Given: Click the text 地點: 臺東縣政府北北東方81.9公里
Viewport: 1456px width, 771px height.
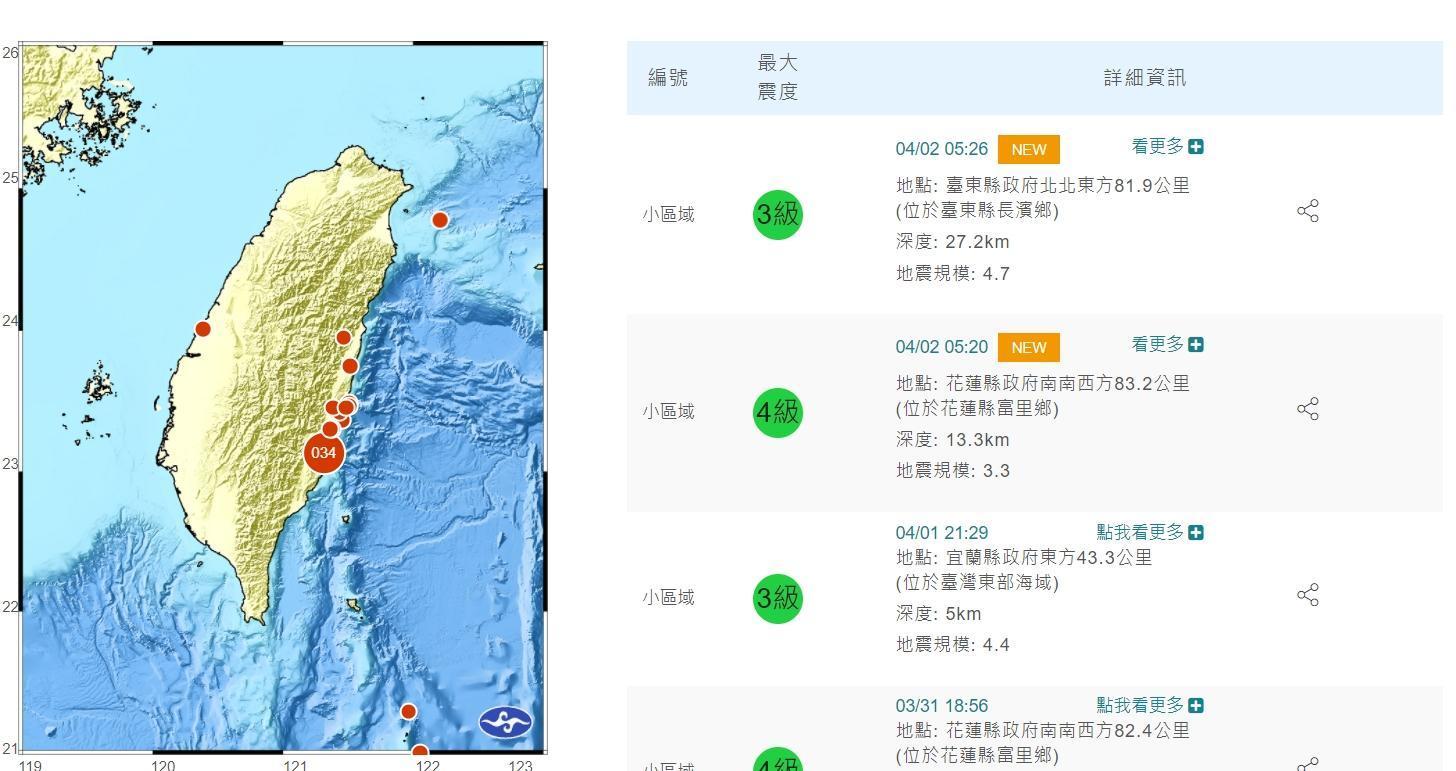Looking at the screenshot, I should pyautogui.click(x=1043, y=185).
